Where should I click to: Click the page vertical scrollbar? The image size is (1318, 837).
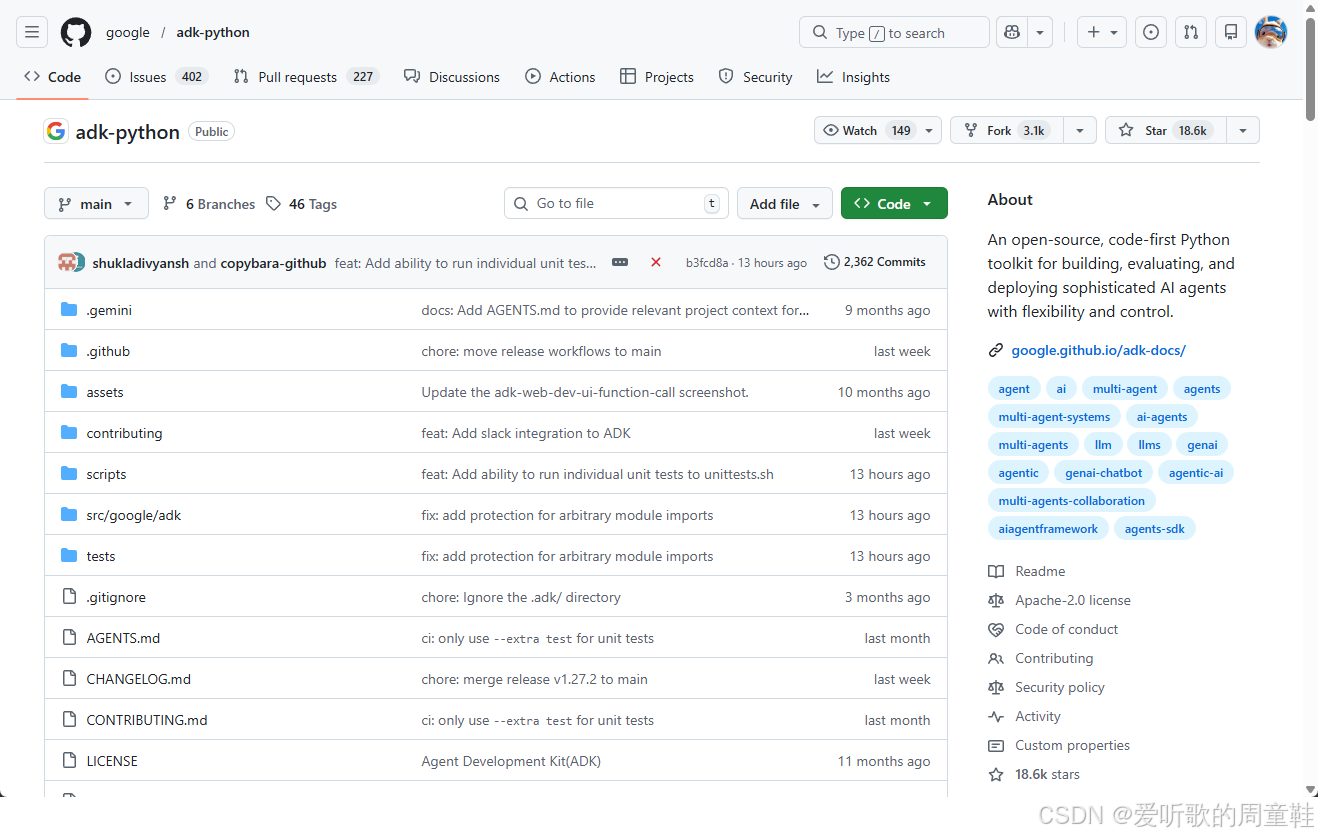point(1311,69)
